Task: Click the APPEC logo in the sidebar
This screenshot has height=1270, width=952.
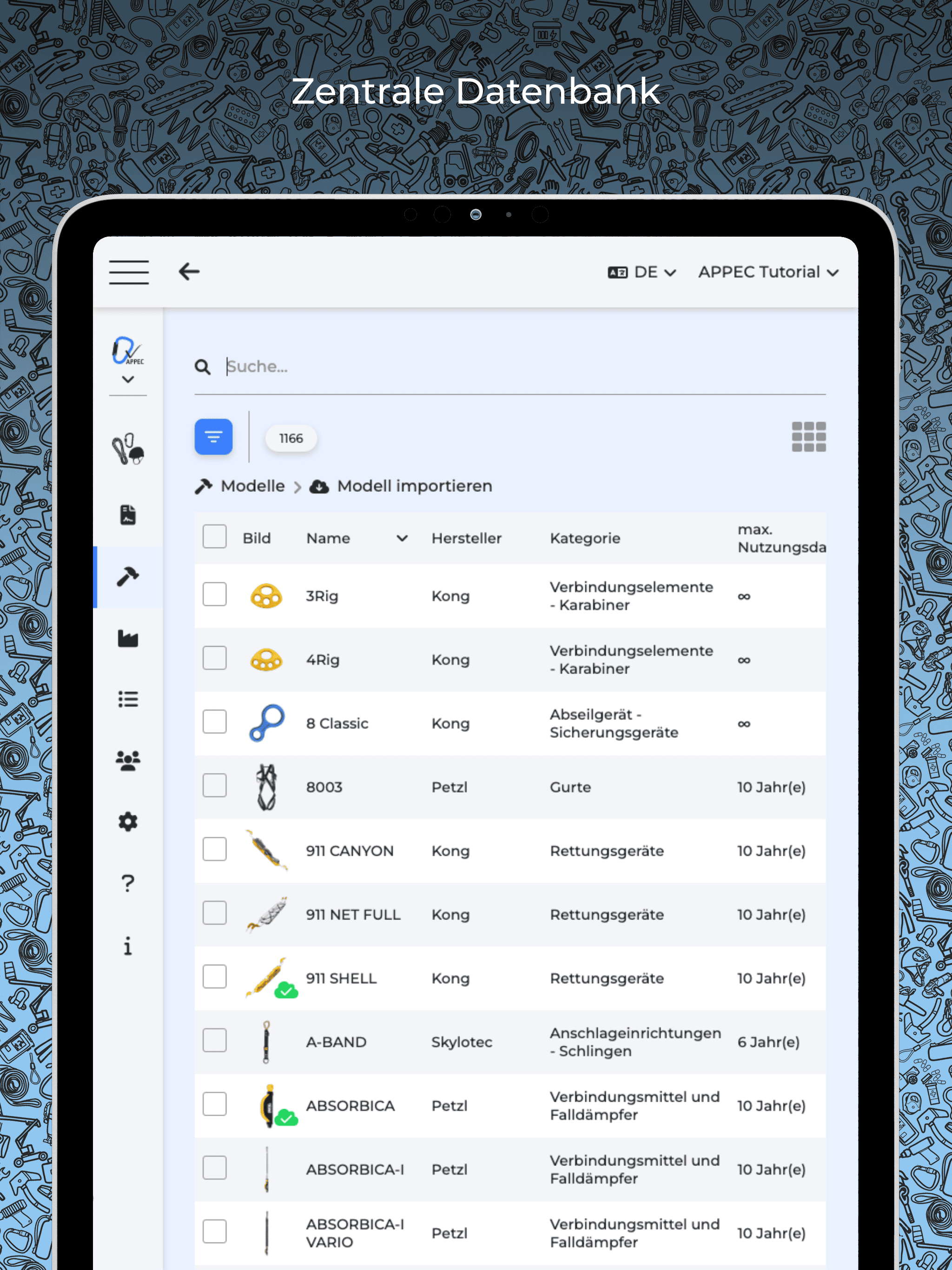Action: click(x=128, y=350)
